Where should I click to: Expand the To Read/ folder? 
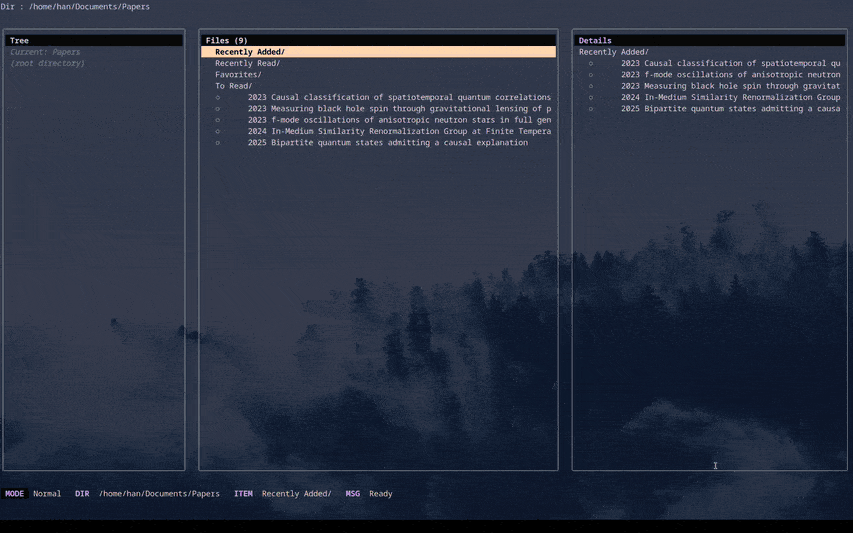(233, 86)
